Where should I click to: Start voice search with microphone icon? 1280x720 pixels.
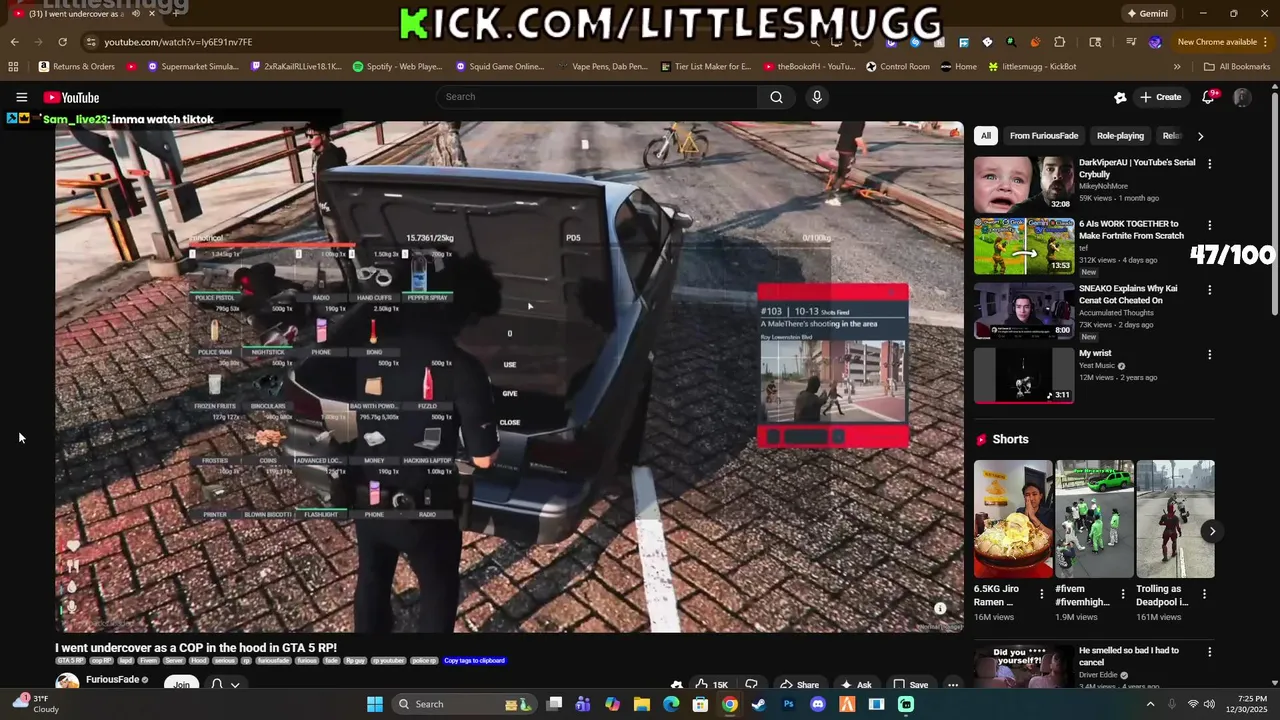pos(817,97)
